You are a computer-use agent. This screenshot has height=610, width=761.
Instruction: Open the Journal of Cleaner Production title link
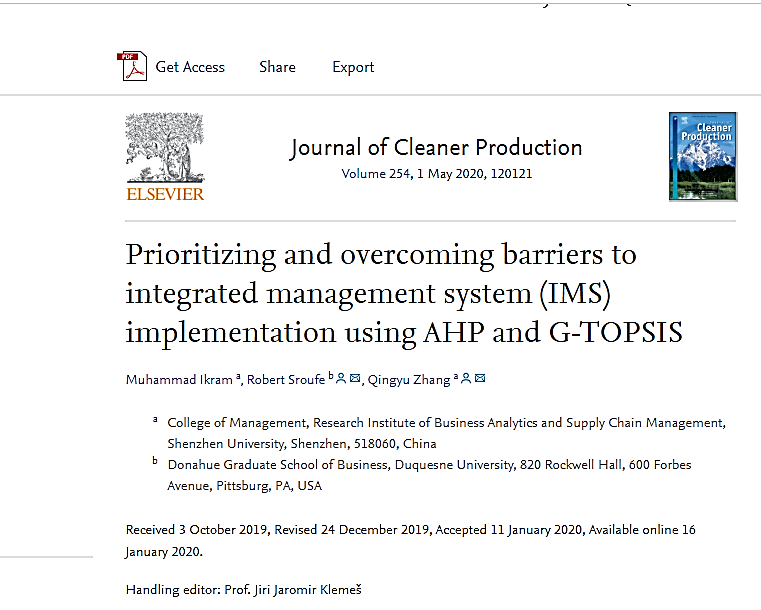coord(436,148)
